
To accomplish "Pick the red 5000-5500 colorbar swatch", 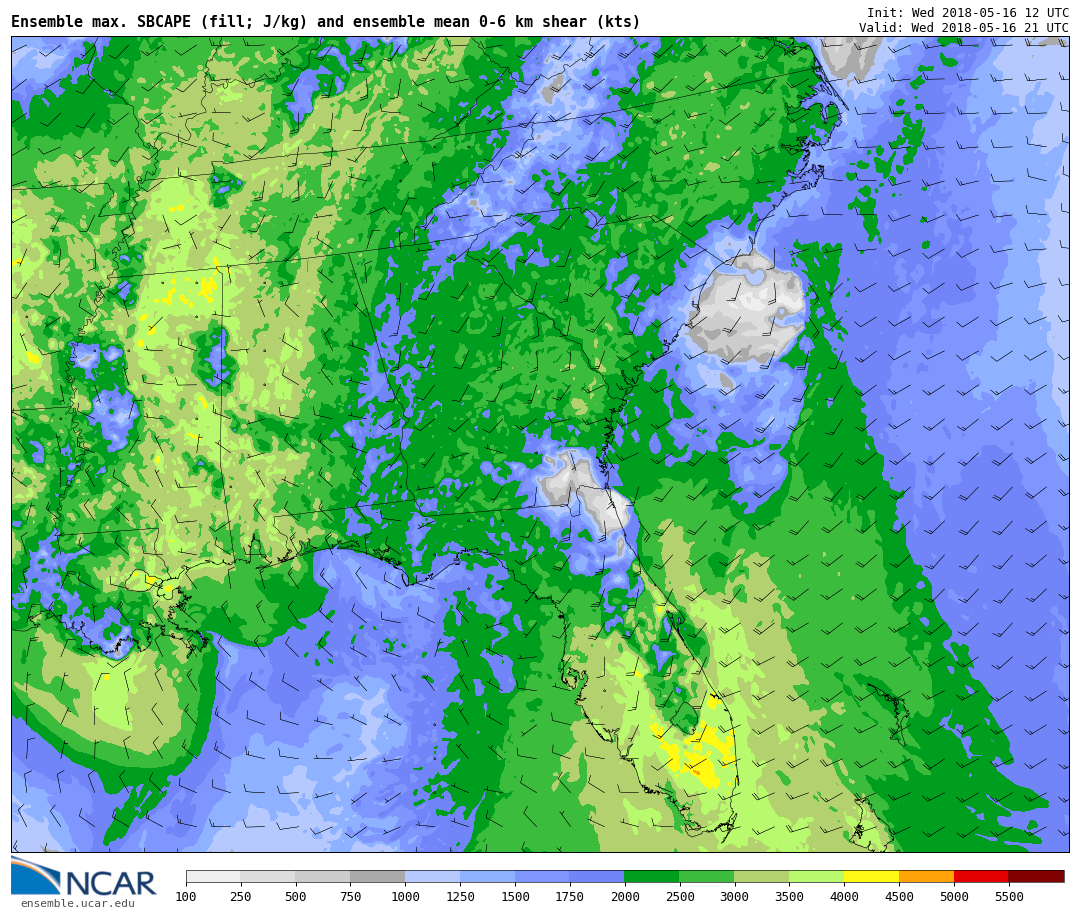I will click(x=982, y=876).
